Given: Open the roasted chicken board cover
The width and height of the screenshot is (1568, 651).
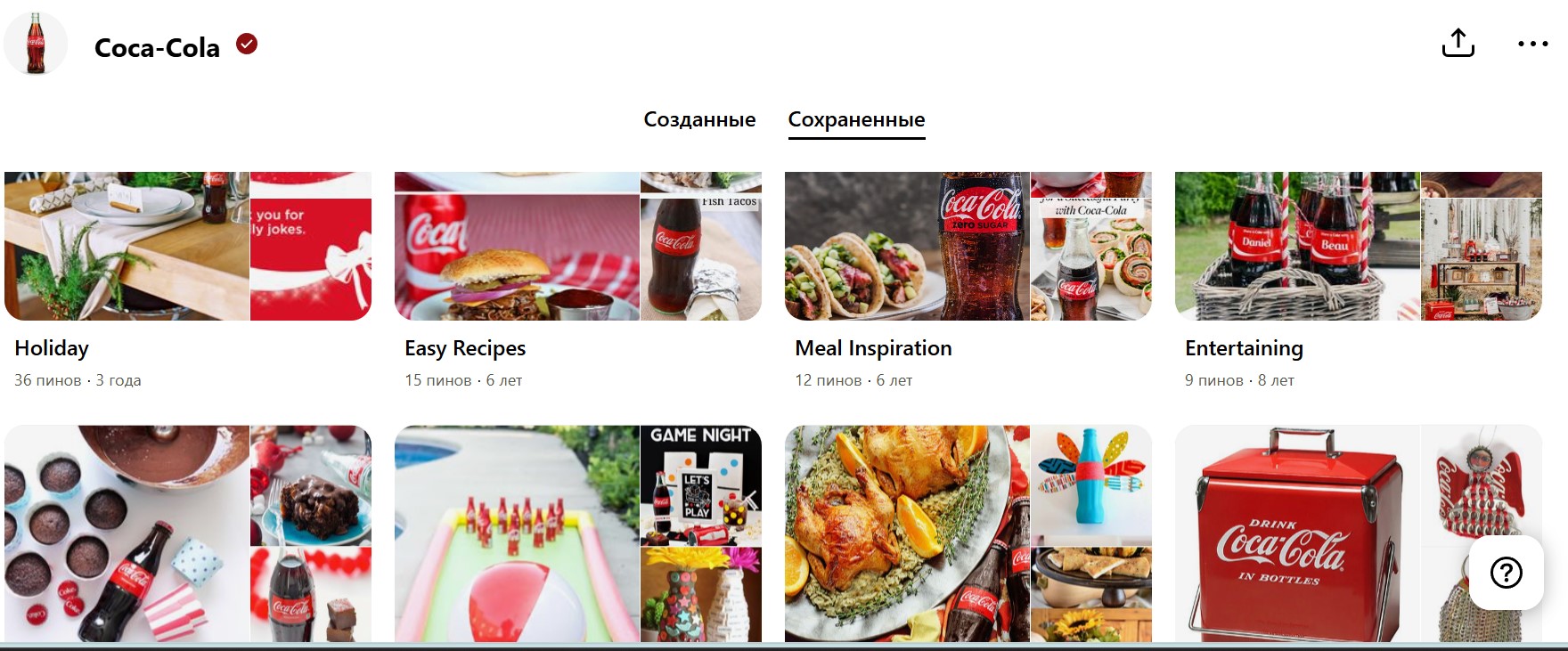Looking at the screenshot, I should click(907, 533).
